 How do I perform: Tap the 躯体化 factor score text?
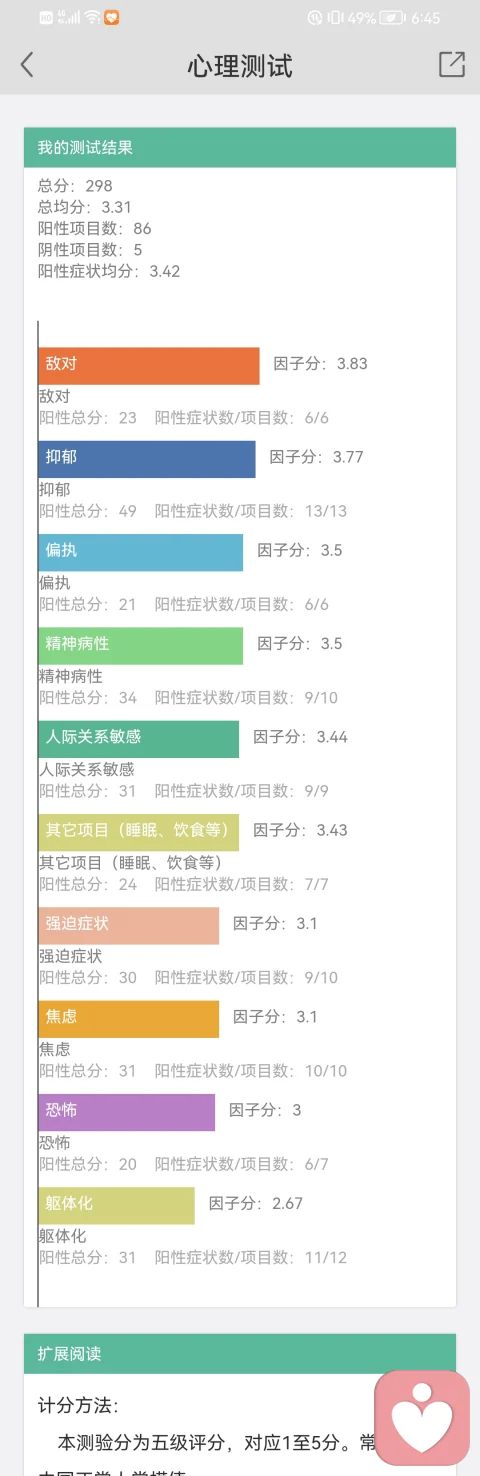[x=256, y=1203]
